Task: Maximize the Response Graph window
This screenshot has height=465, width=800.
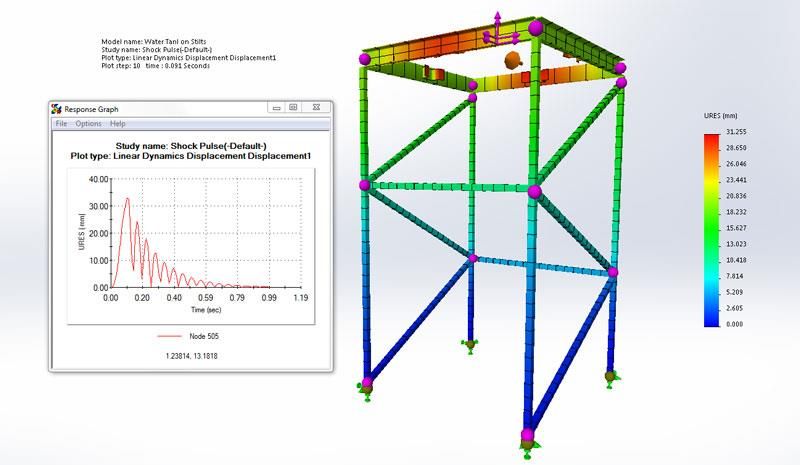Action: click(293, 107)
